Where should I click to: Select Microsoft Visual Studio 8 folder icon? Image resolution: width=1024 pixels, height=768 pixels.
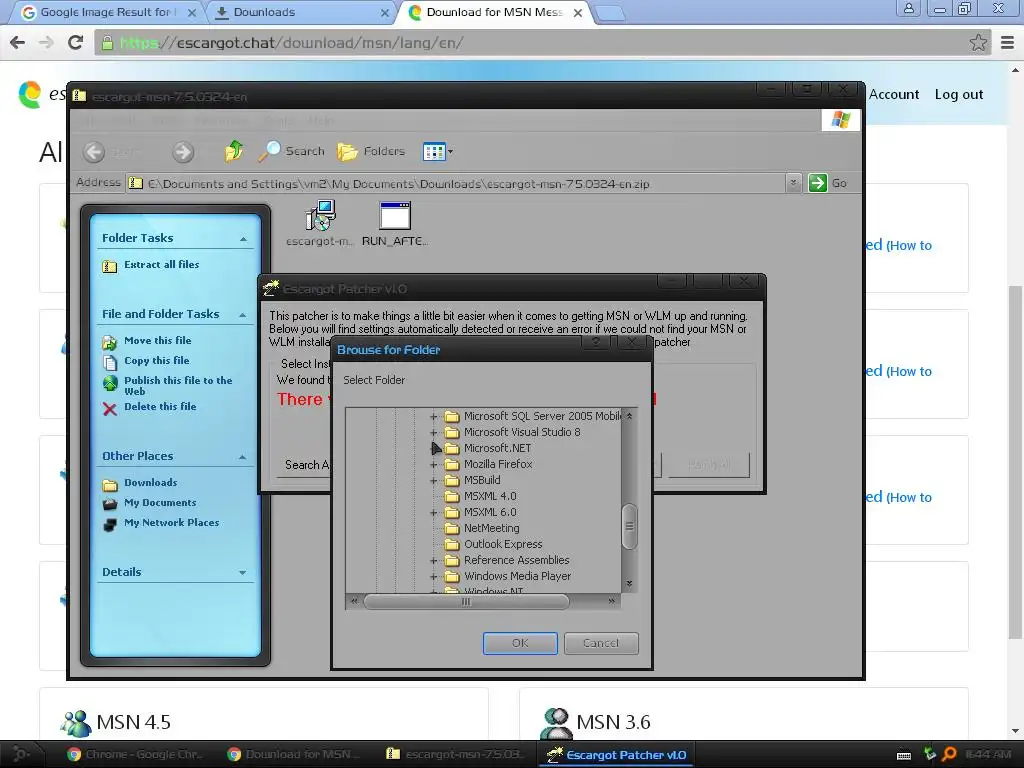(x=452, y=432)
